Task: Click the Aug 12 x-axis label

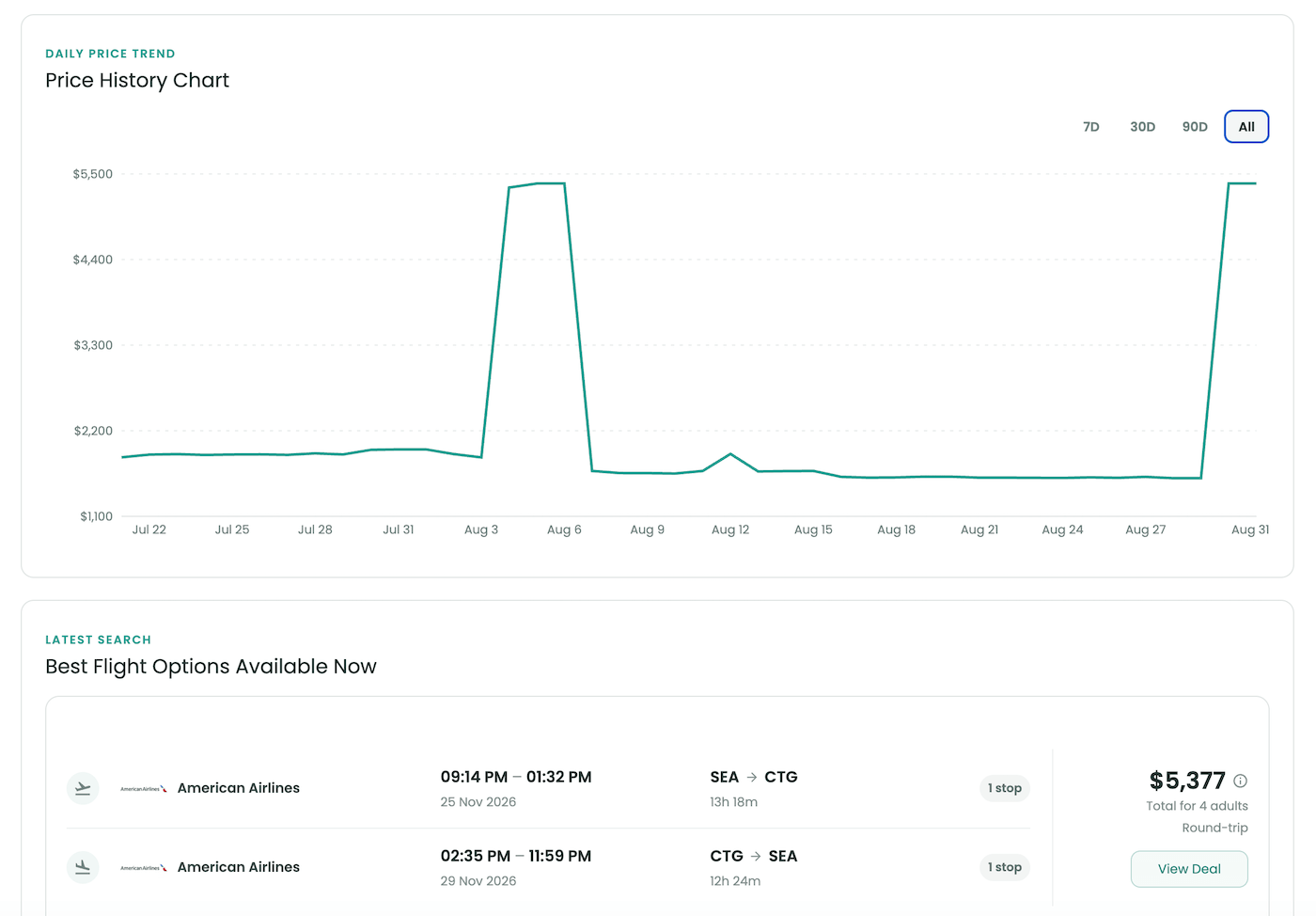Action: tap(730, 529)
